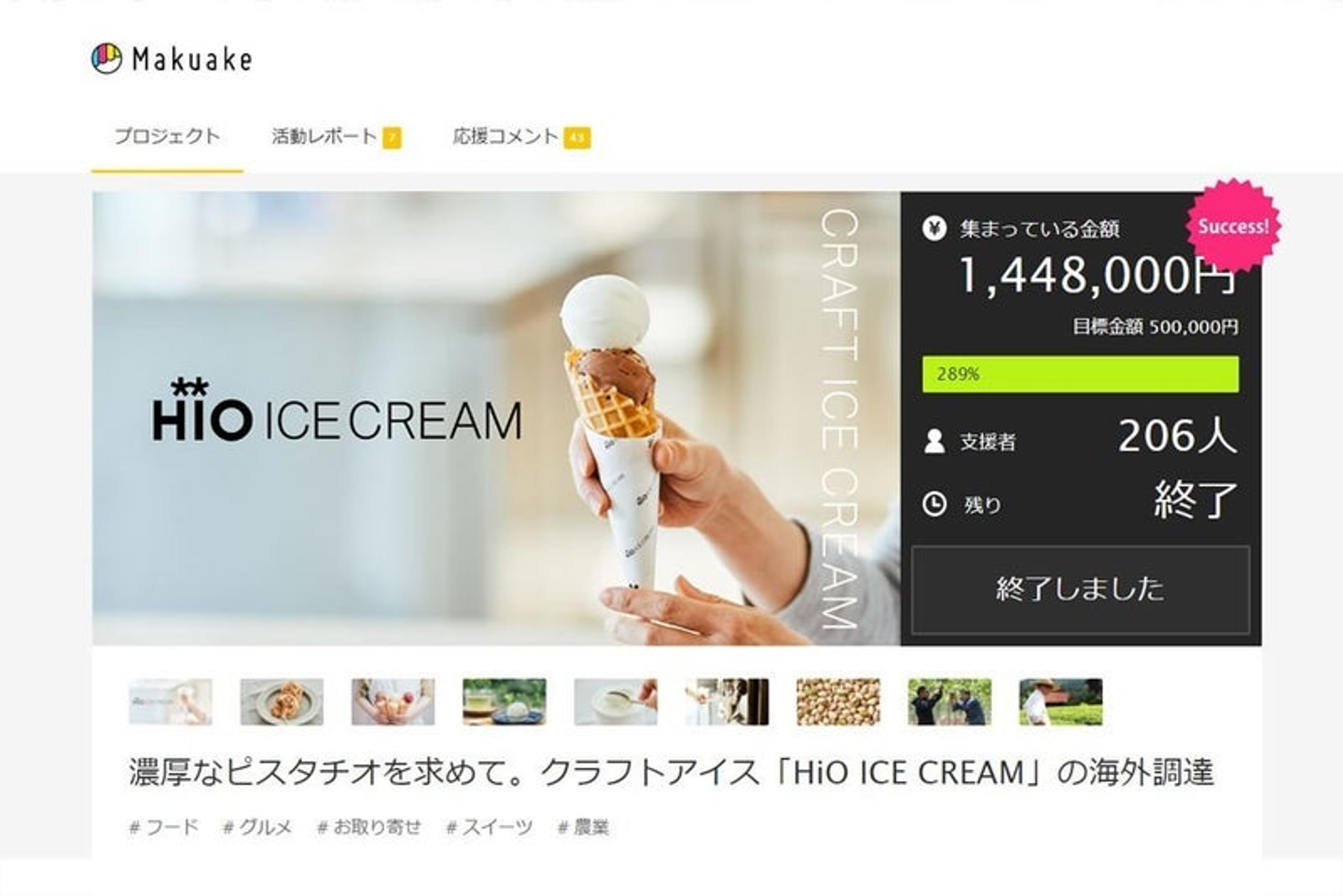Click the clock icon next to 残り

click(x=934, y=504)
